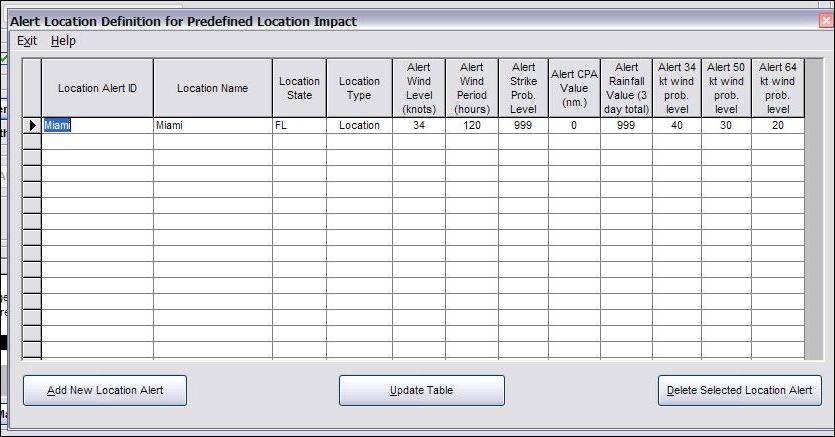Edit Alert Rainfall Value cell 999
Screen dimensions: 835x437
626,126
